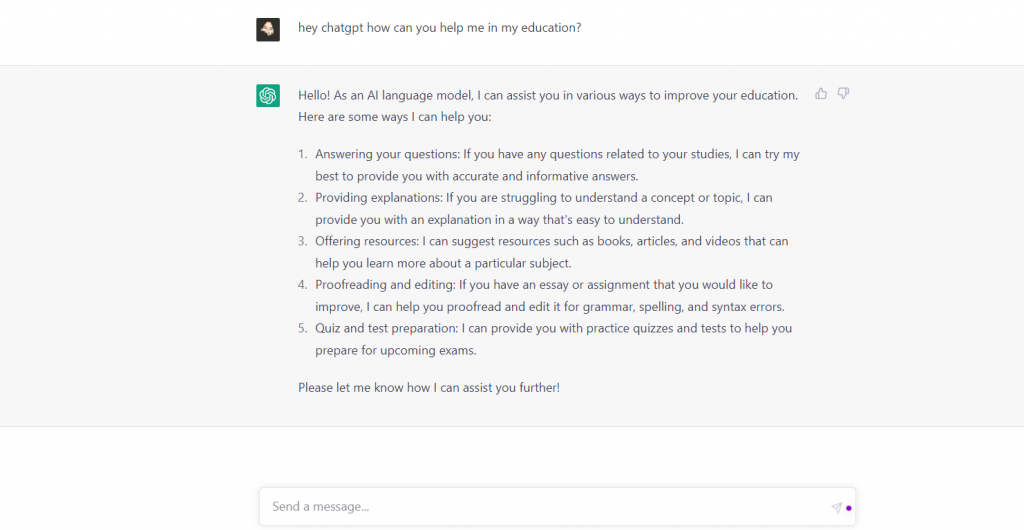1024x530 pixels.
Task: Click the user profile avatar
Action: pos(268,29)
